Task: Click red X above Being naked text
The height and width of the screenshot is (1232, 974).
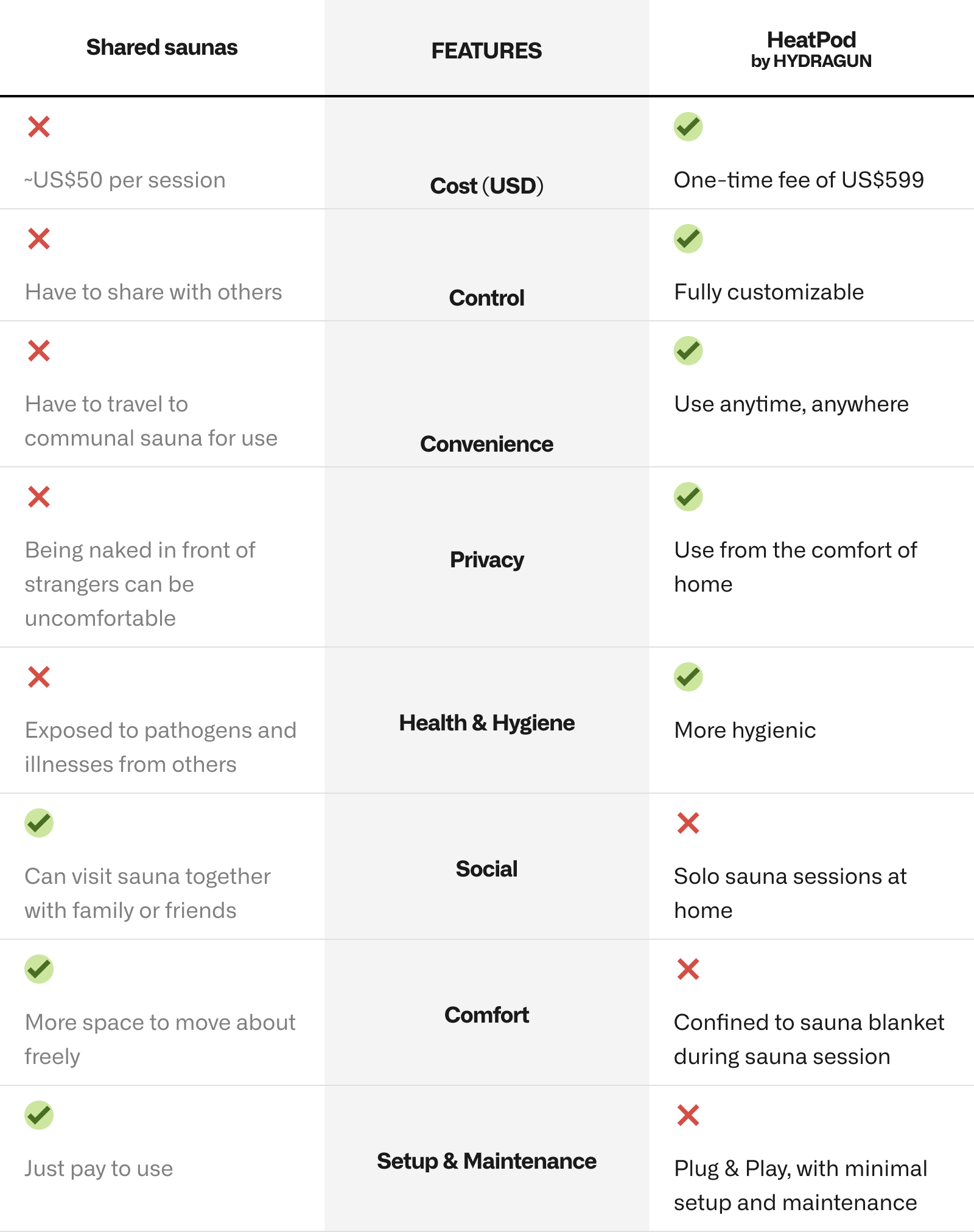Action: click(x=39, y=497)
